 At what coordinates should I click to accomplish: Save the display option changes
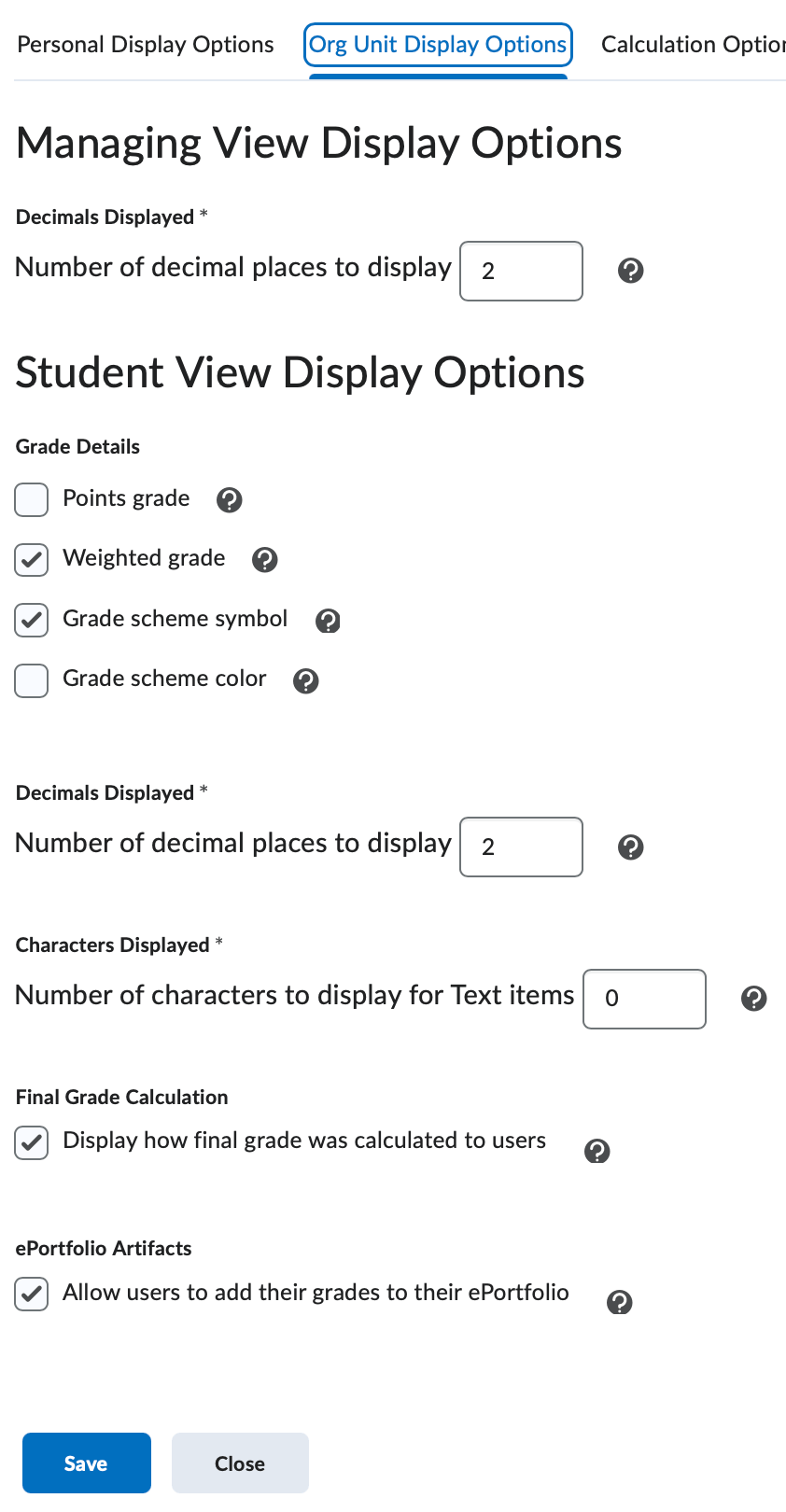tap(86, 1463)
